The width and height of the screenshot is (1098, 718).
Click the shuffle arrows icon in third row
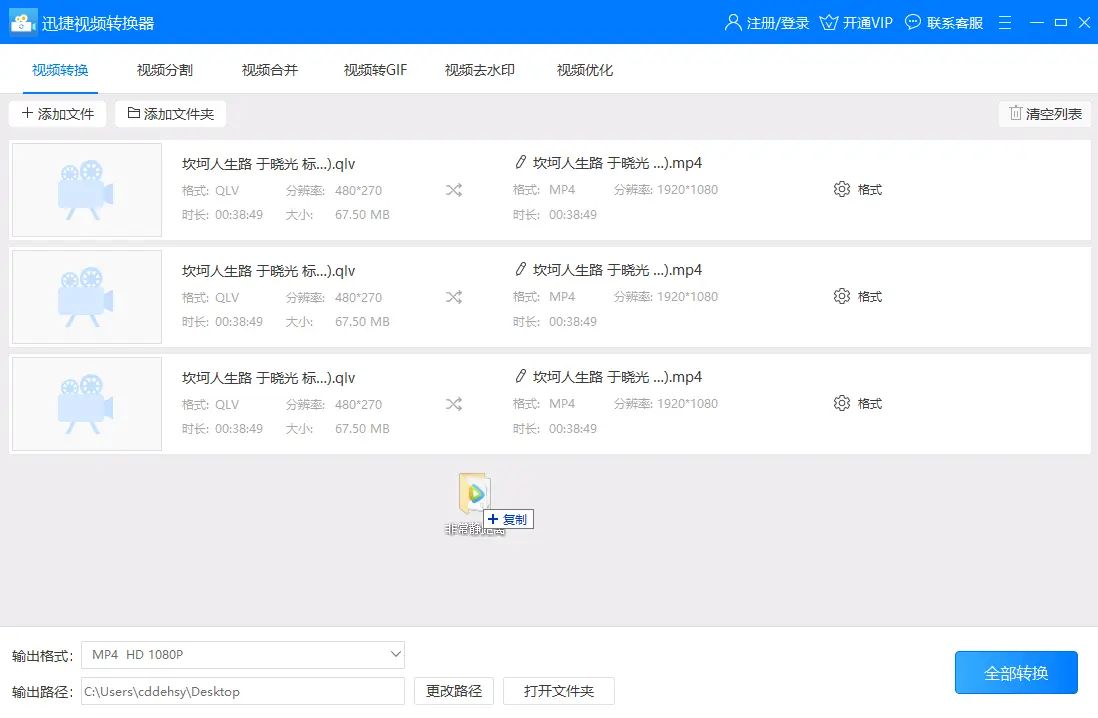click(x=454, y=404)
